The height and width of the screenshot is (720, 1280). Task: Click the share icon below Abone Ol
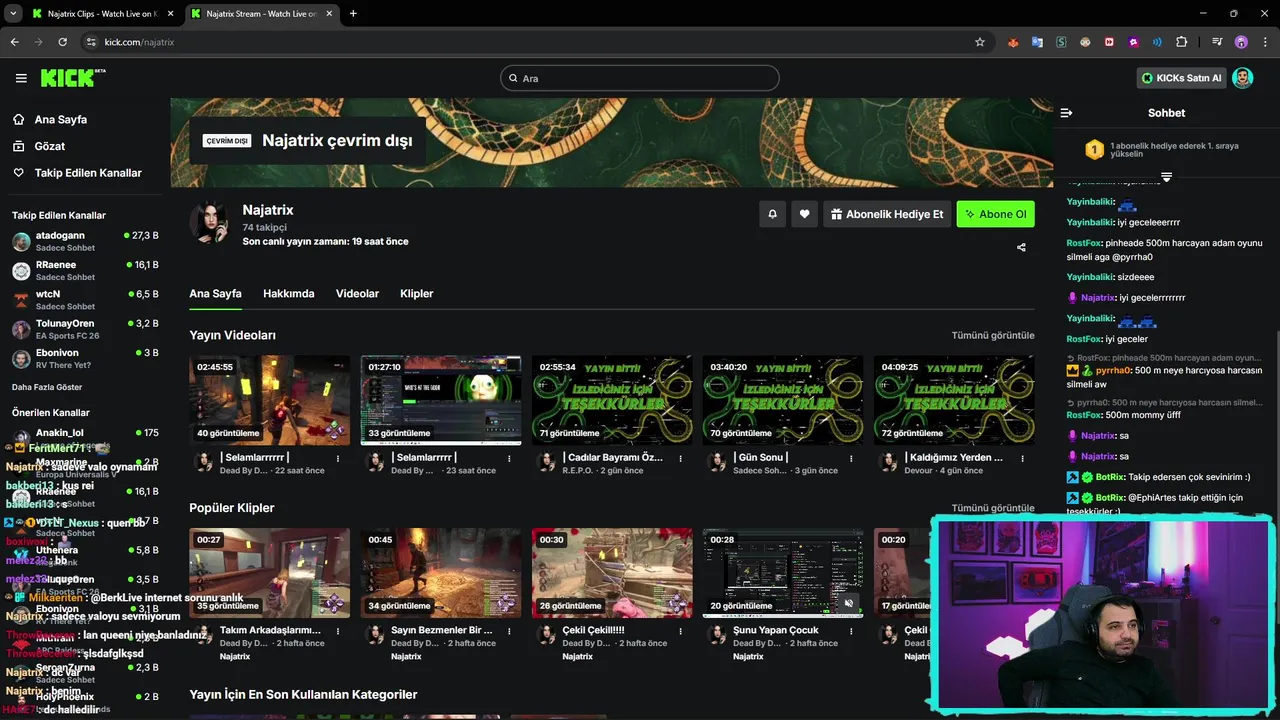(1021, 247)
